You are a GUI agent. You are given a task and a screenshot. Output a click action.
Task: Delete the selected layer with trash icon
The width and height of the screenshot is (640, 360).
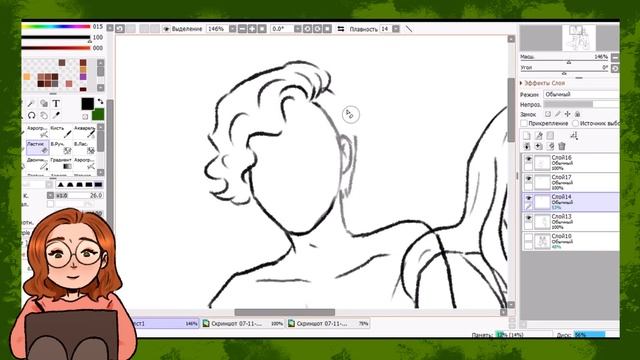tap(562, 146)
